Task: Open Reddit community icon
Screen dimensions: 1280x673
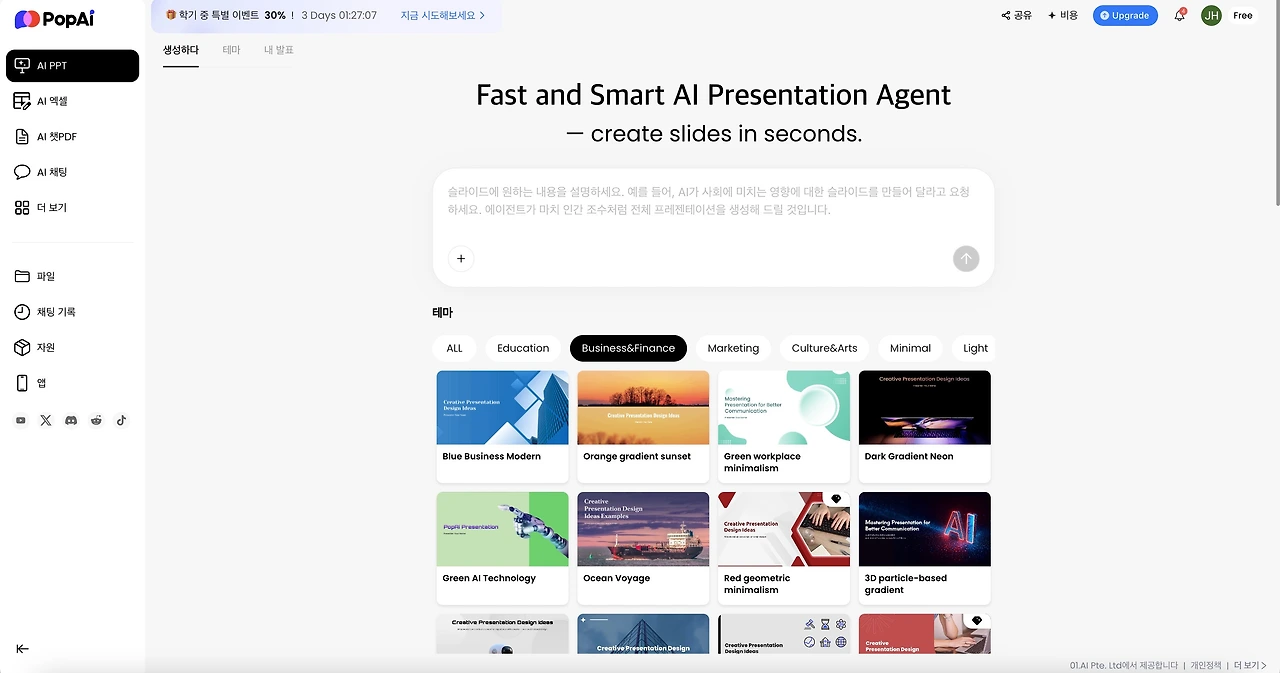Action: [96, 421]
